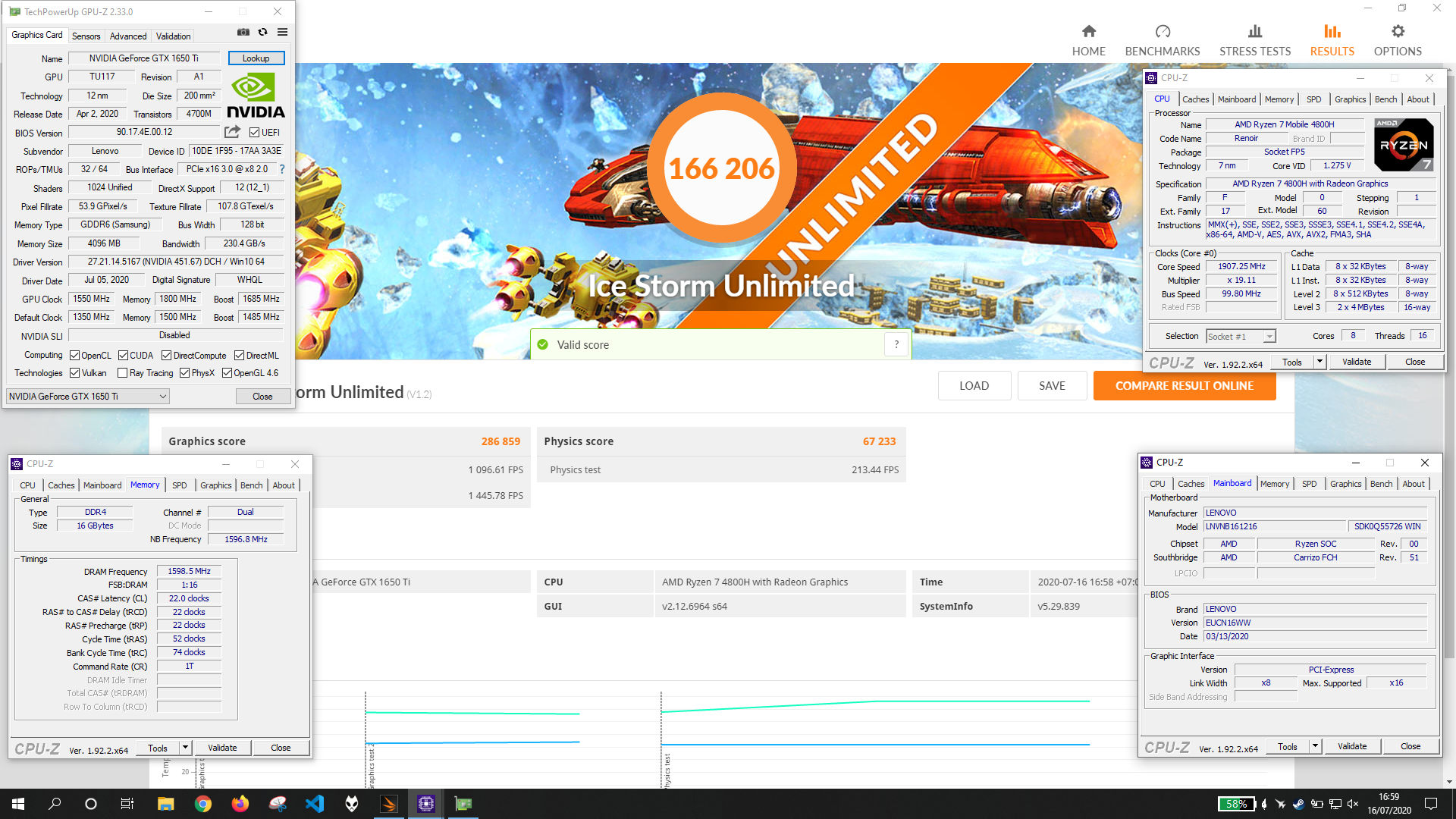Click 3DMark scrollbar down arrow
The width and height of the screenshot is (1456, 819).
1449,782
